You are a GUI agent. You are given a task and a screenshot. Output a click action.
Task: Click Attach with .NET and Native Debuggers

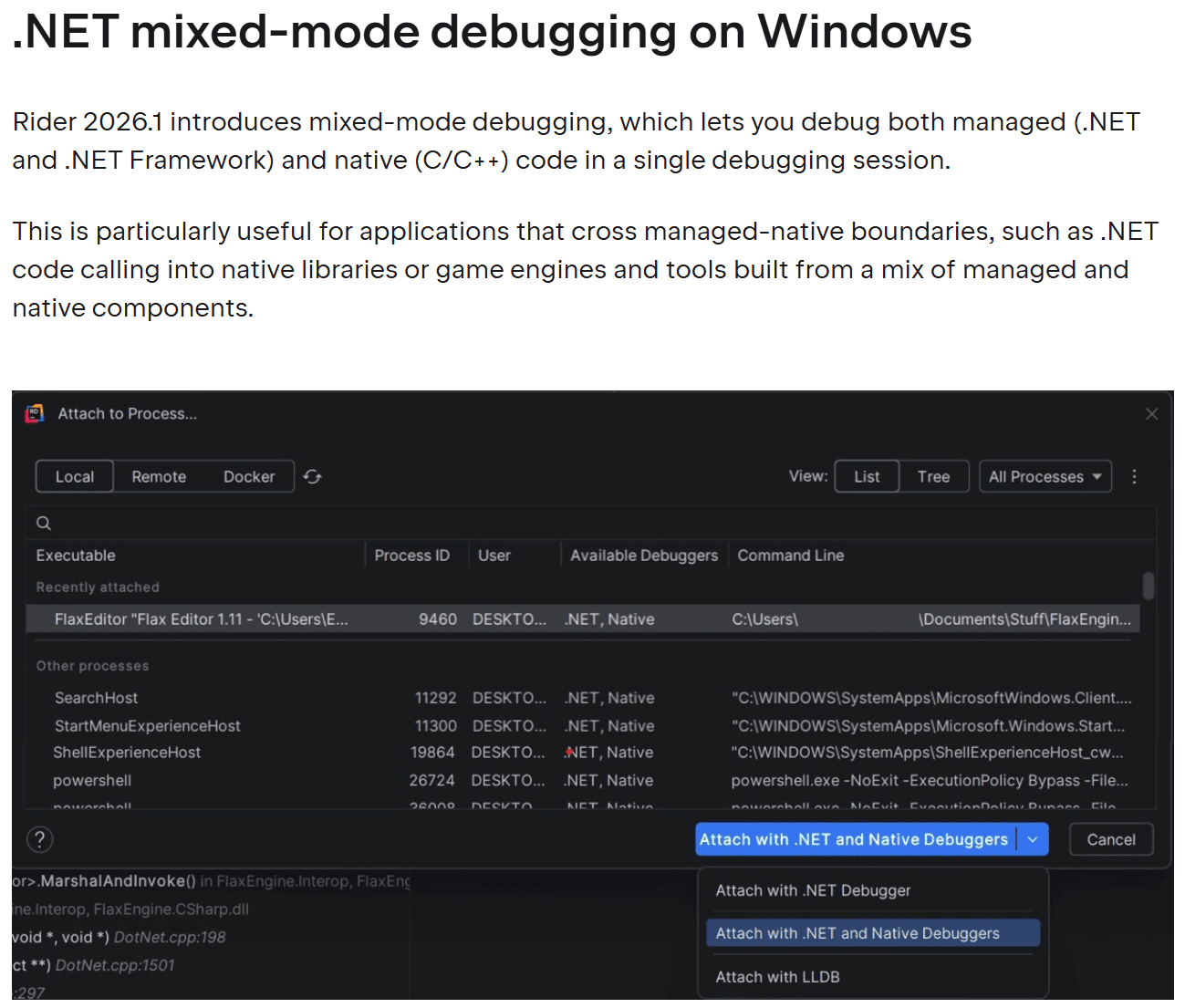(855, 839)
